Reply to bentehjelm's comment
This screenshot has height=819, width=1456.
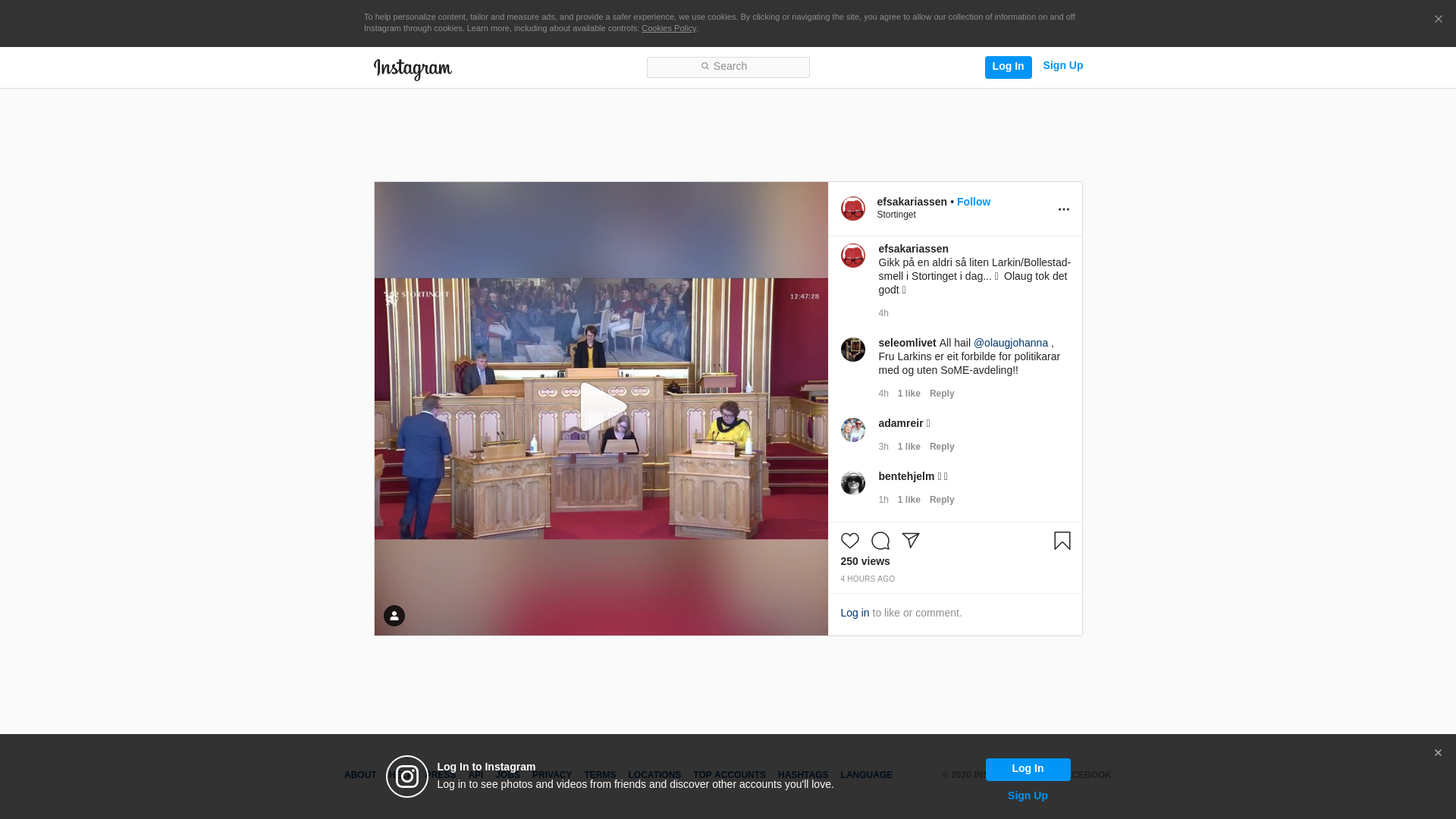pyautogui.click(x=942, y=500)
